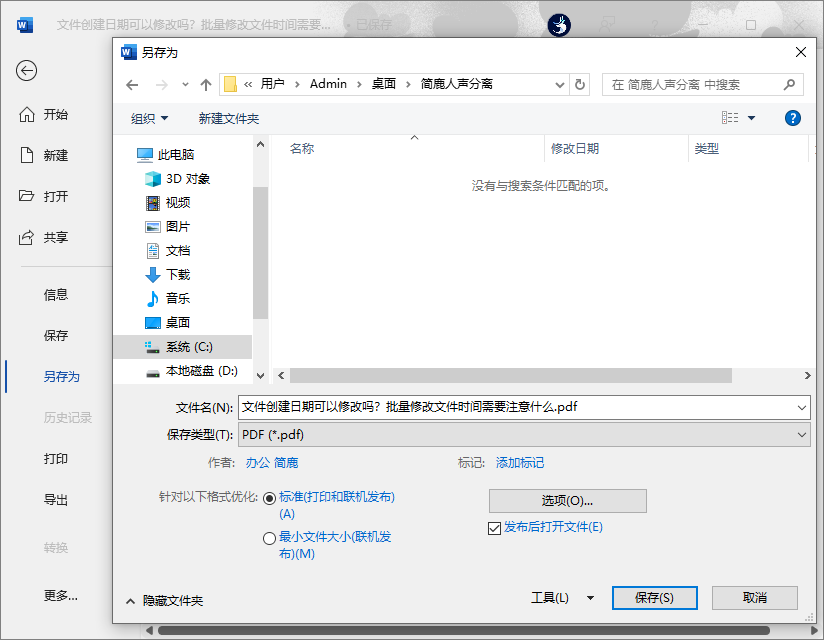Image resolution: width=824 pixels, height=640 pixels.
Task: Open PDF settings via the 选项 button
Action: click(567, 501)
